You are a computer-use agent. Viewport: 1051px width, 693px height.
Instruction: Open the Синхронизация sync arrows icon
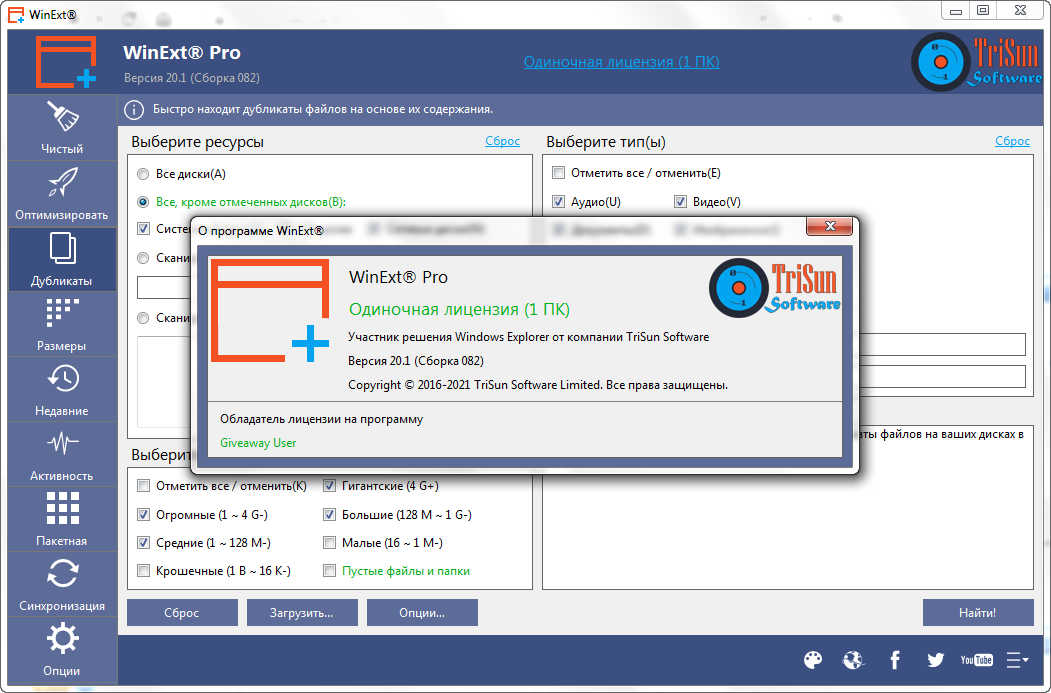(x=62, y=574)
